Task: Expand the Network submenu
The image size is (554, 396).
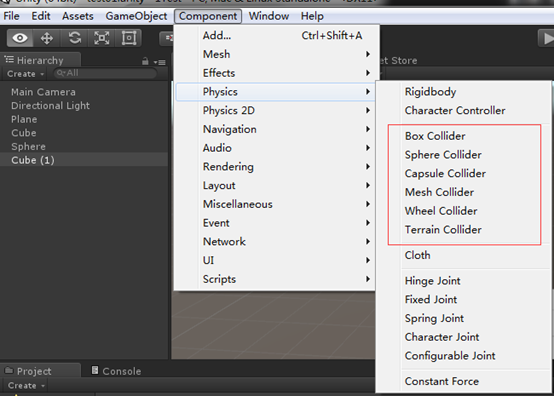Action: pyautogui.click(x=275, y=242)
